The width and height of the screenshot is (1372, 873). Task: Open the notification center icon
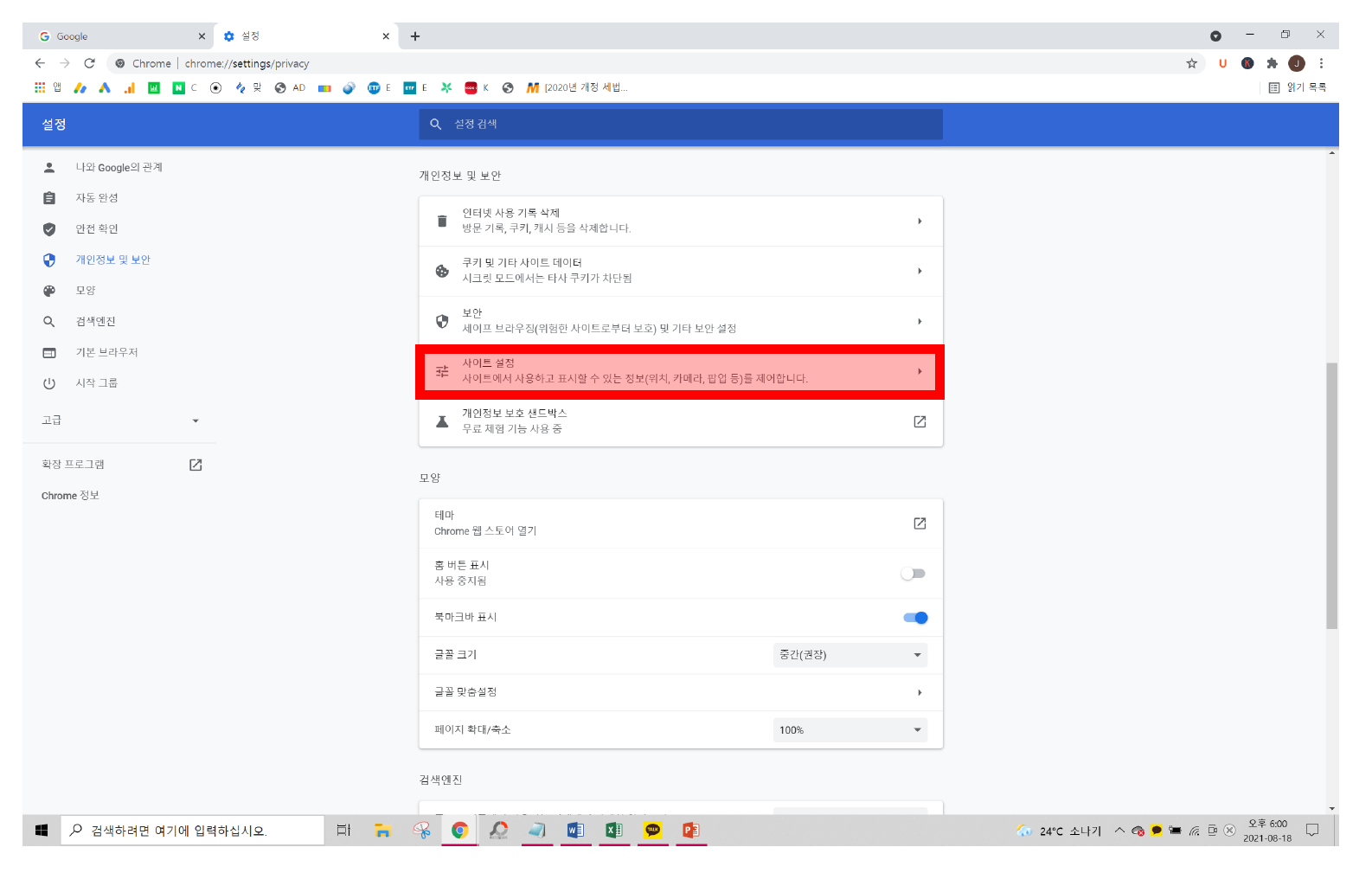pos(1312,831)
